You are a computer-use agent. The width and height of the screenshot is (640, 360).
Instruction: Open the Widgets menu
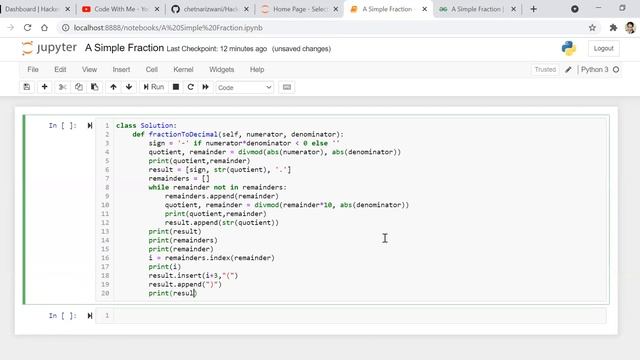click(222, 69)
